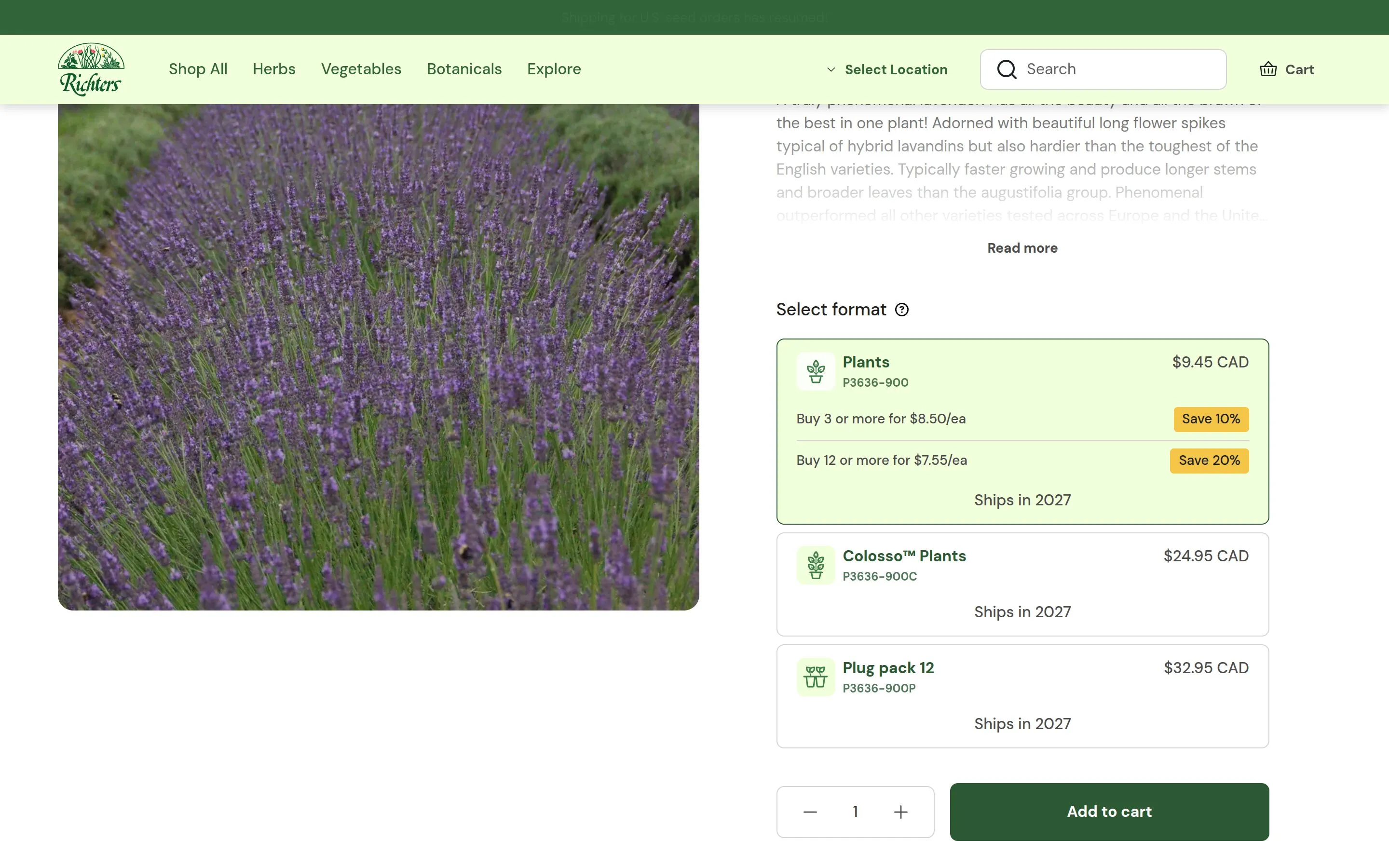Click 'Buy 3 or more for $8.50/ea'
This screenshot has height=868, width=1389.
881,419
